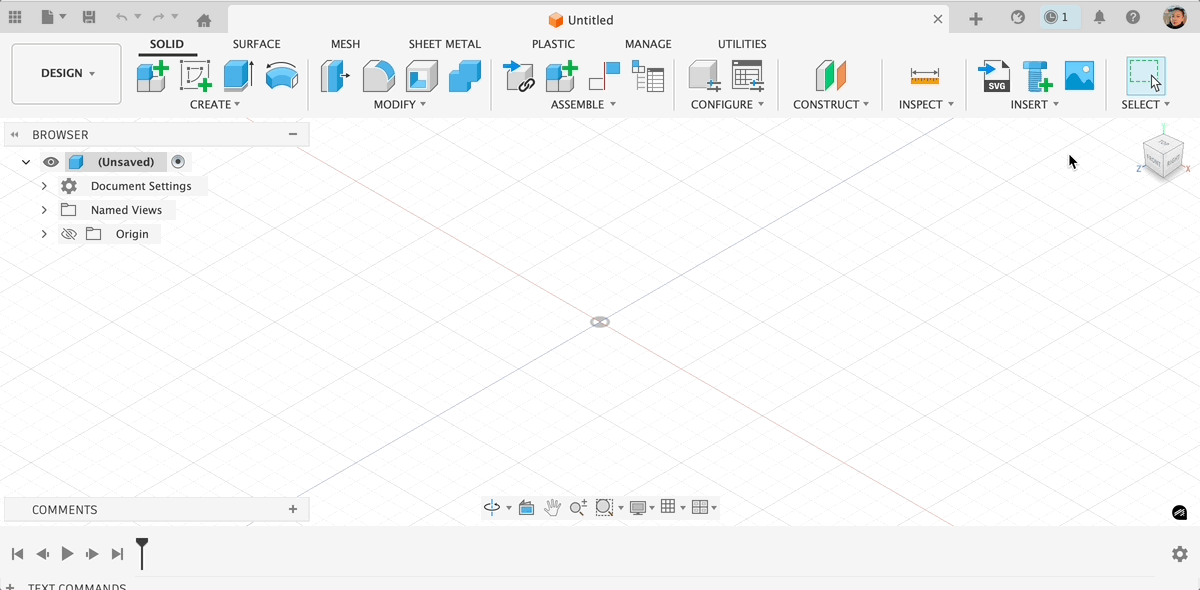Select the Revolve tool
This screenshot has height=590, width=1200.
coord(282,76)
